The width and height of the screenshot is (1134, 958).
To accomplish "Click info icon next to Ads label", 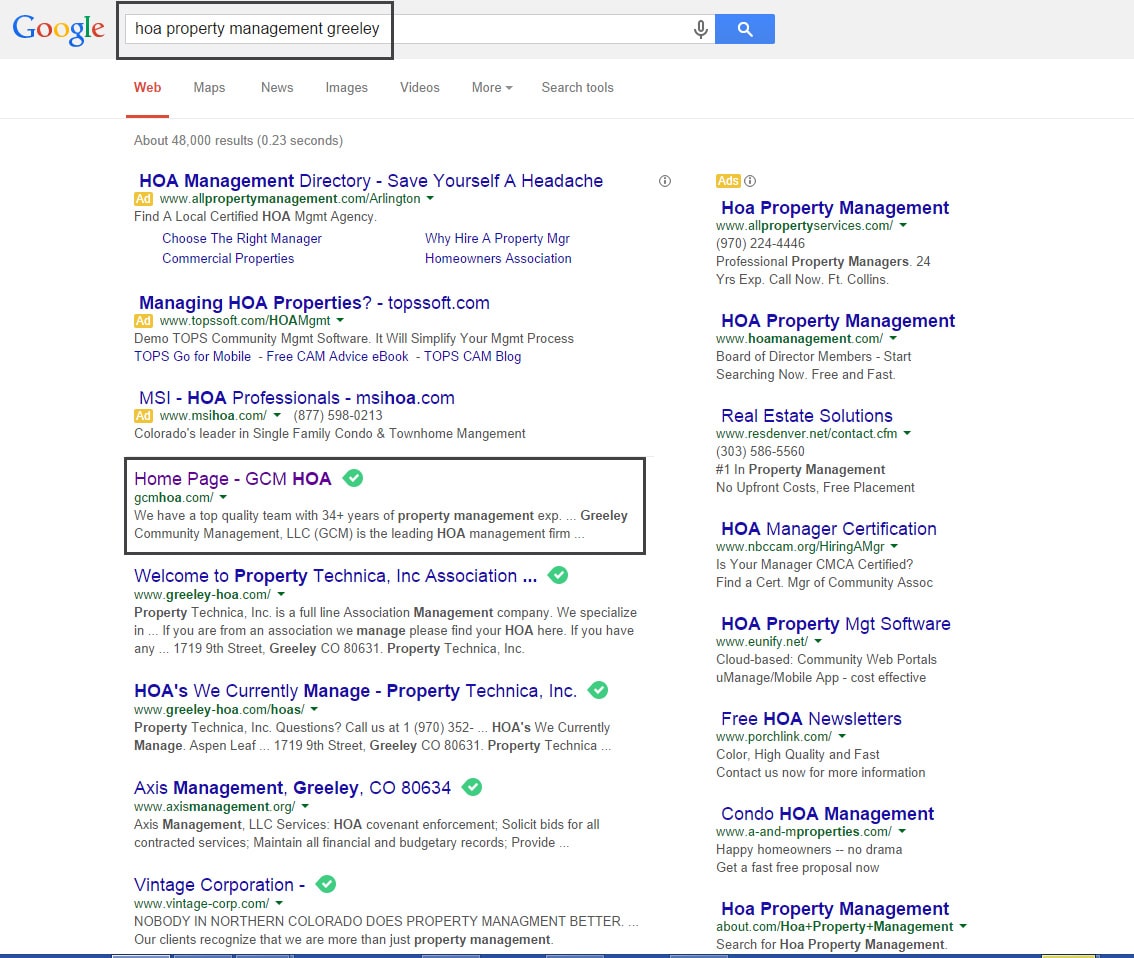I will coord(750,181).
